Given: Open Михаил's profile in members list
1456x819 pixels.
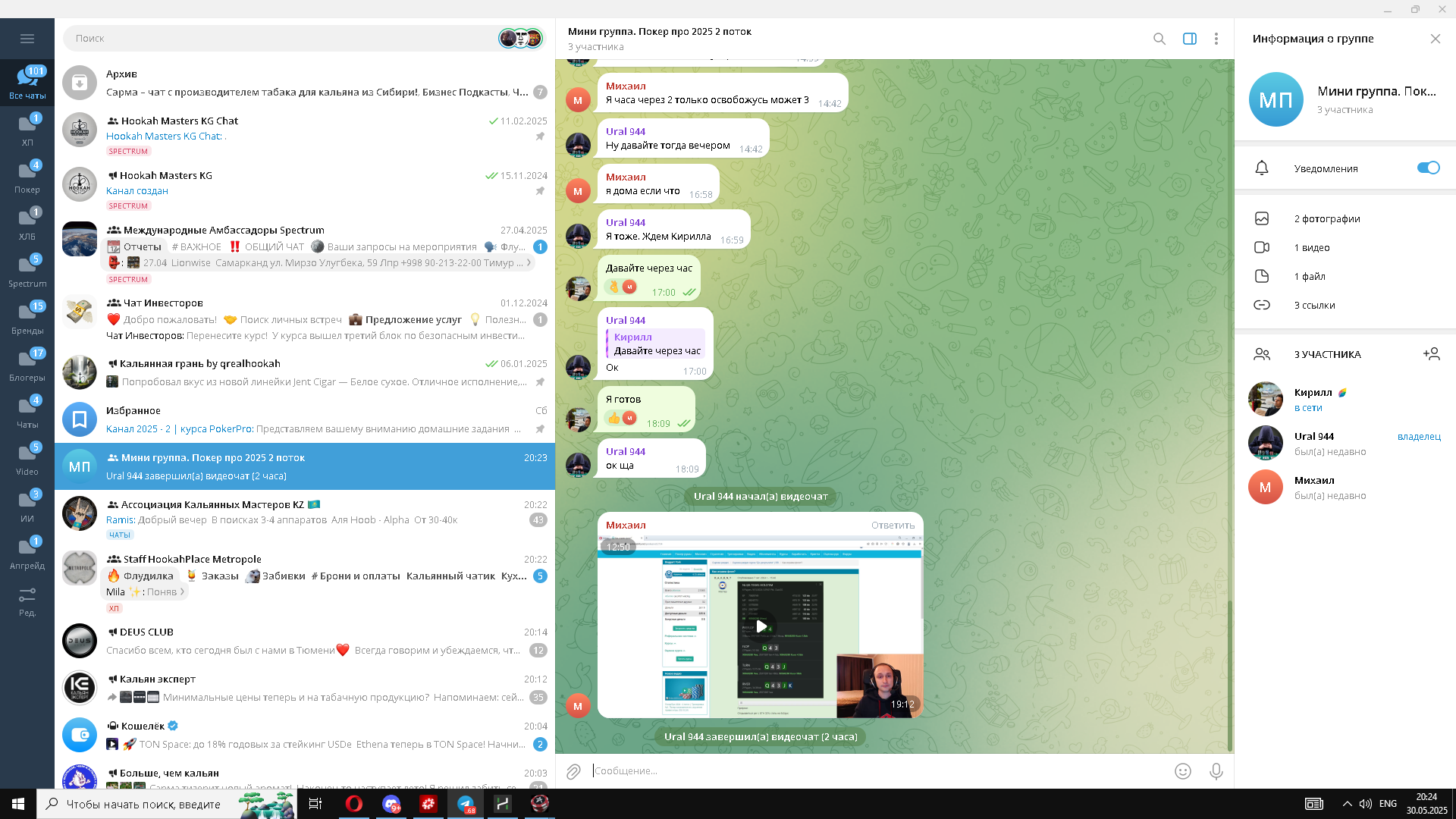Looking at the screenshot, I should (1345, 488).
